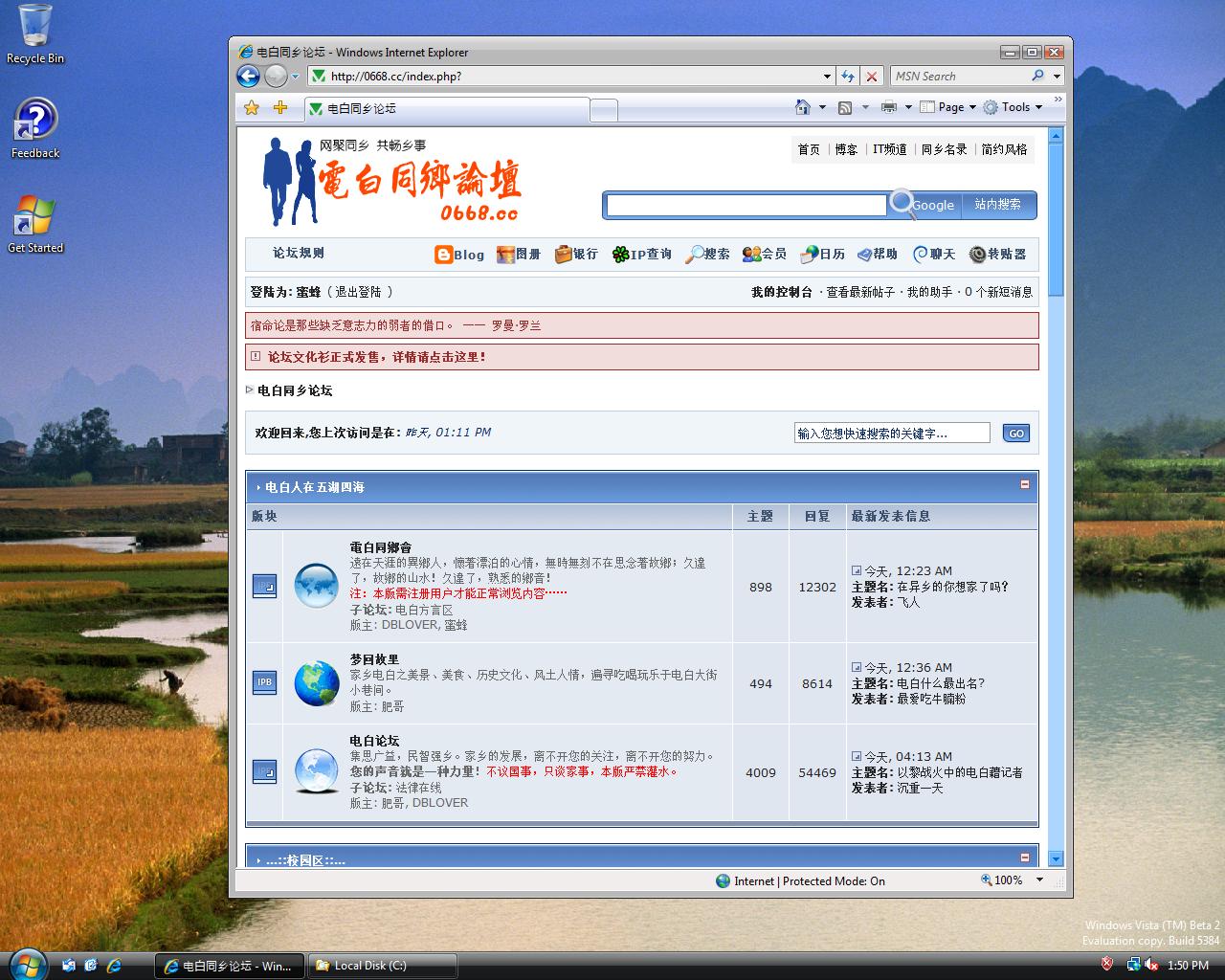This screenshot has height=980, width=1225.
Task: Click the blank new tab button
Action: [x=603, y=110]
